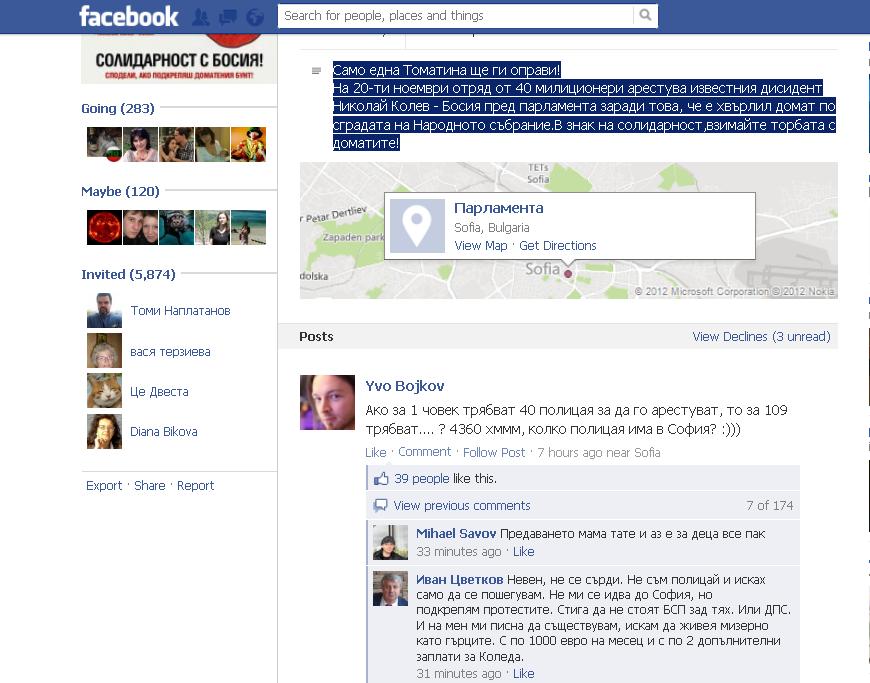Open Иван Цветков's profile name
The width and height of the screenshot is (870, 683).
pos(459,580)
